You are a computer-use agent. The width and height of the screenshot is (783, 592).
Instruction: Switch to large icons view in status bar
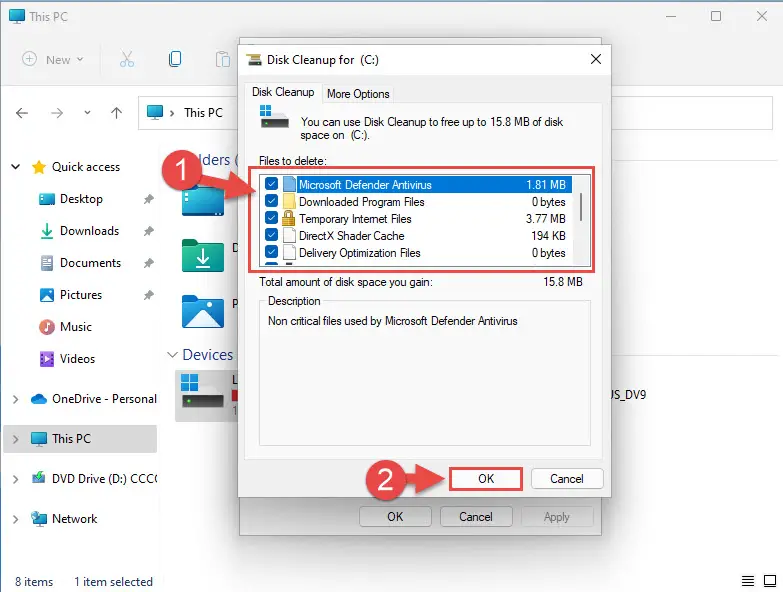point(770,581)
